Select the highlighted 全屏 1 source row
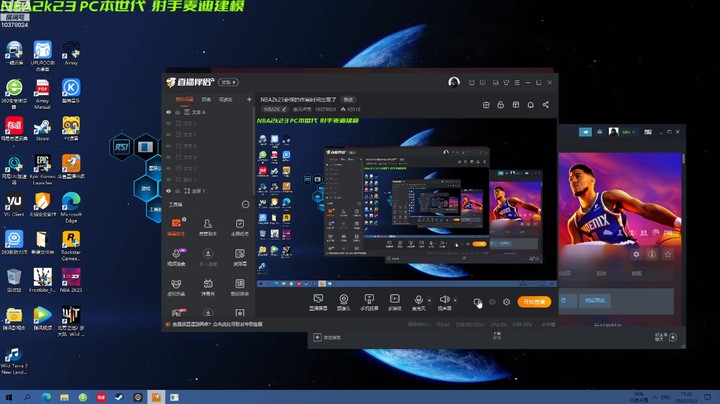 (x=208, y=191)
